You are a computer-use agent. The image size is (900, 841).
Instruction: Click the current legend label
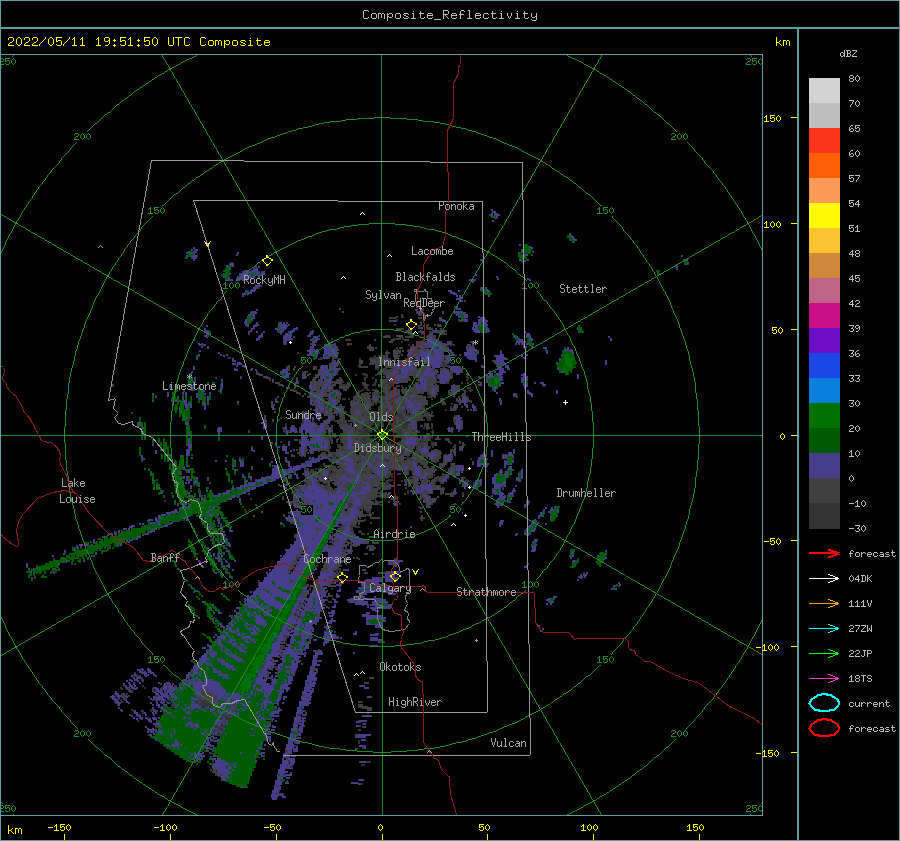(x=869, y=703)
